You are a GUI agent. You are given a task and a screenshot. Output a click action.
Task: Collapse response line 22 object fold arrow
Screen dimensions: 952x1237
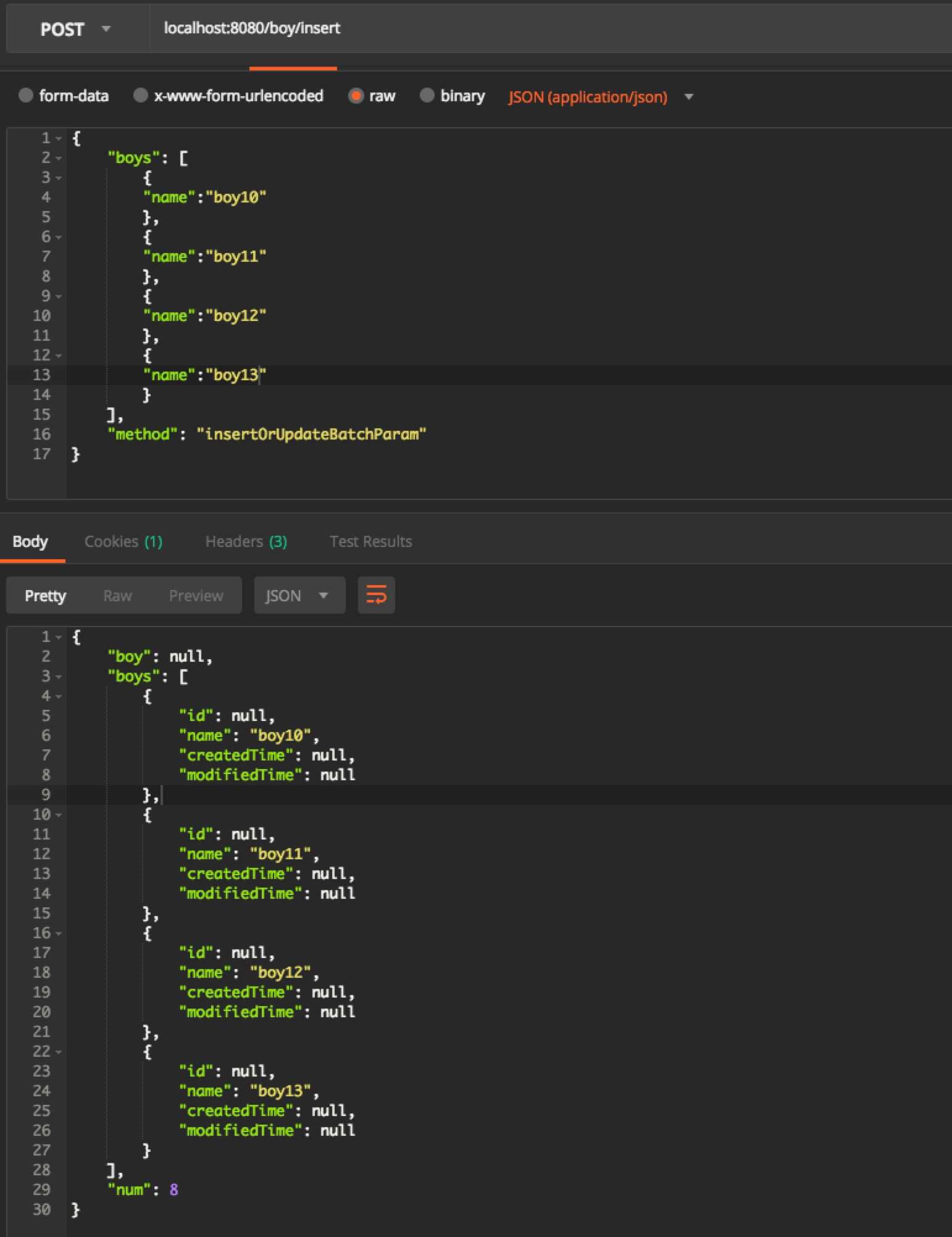(59, 1052)
